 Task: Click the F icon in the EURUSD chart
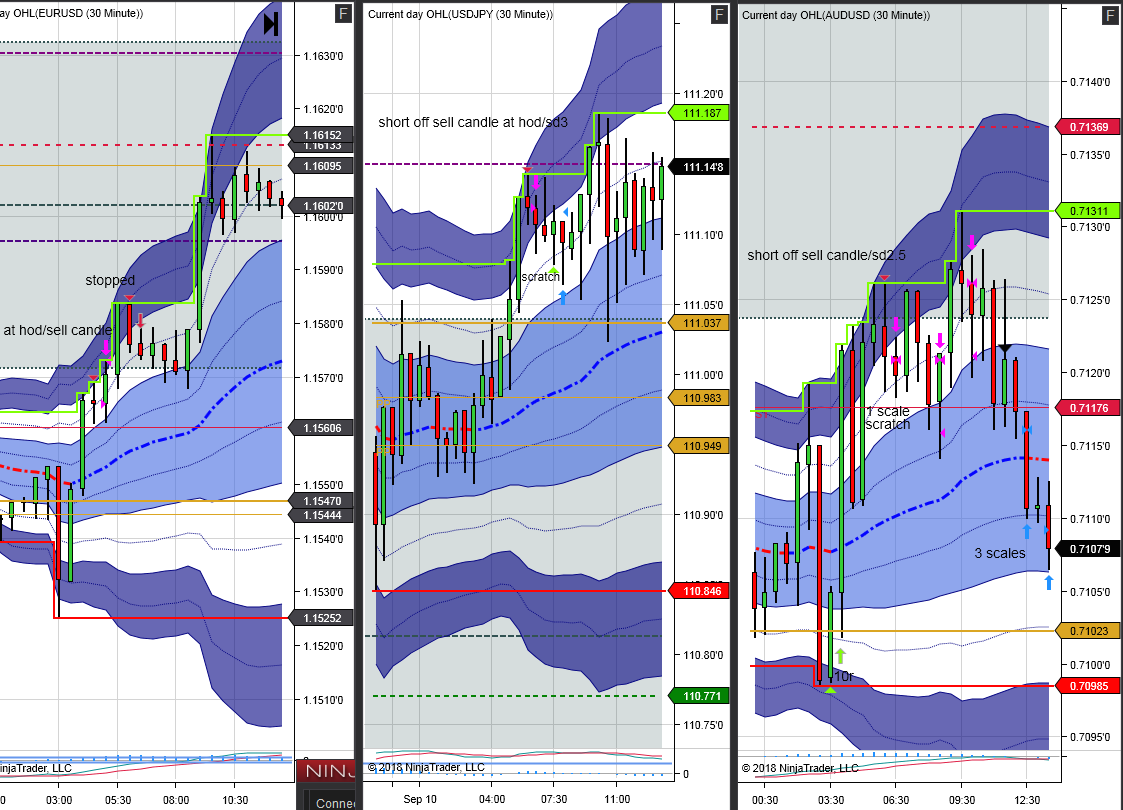343,14
